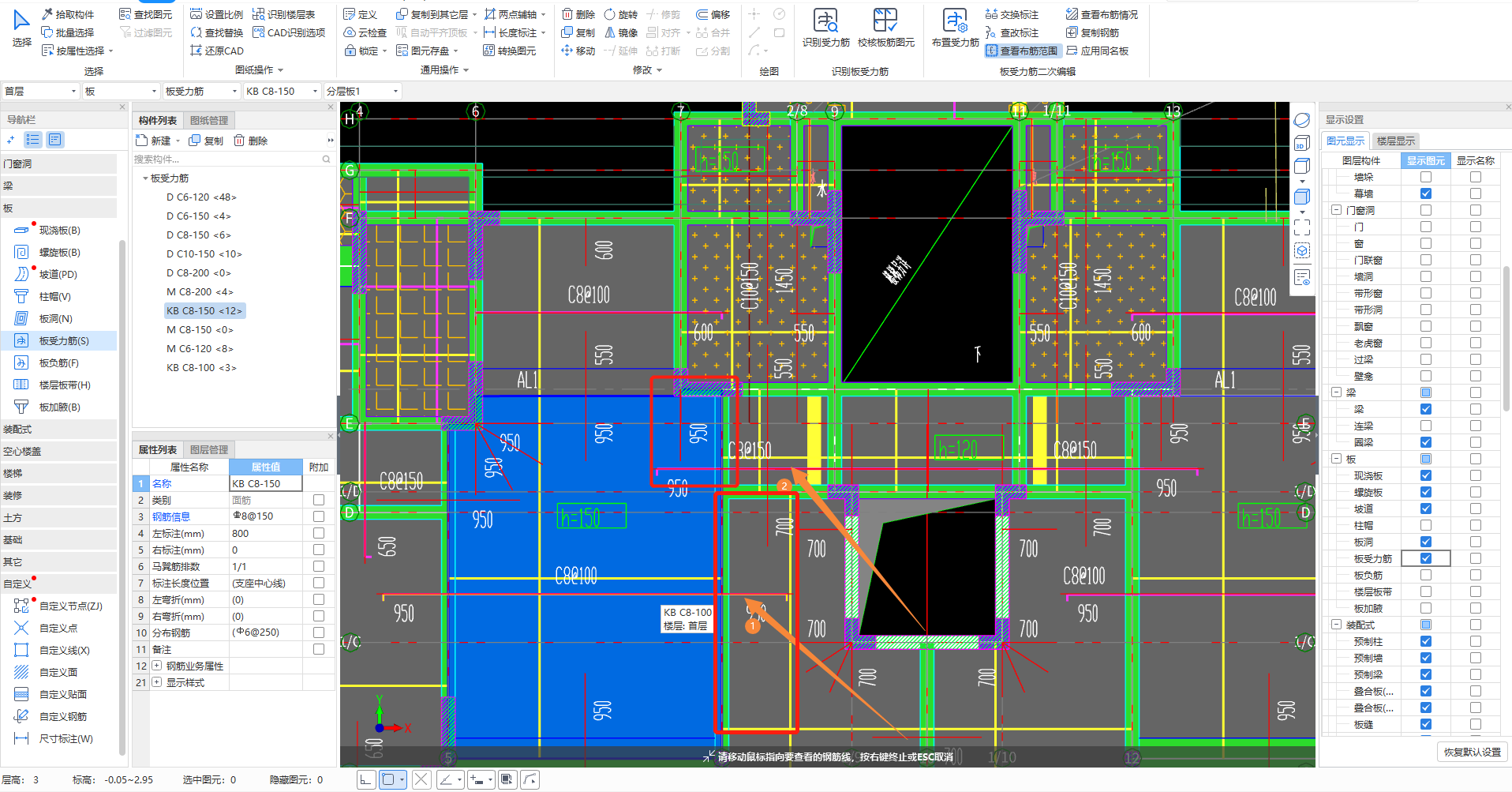Image resolution: width=1512 pixels, height=792 pixels.
Task: Click 删除 in component list toolbar
Action: click(x=250, y=141)
